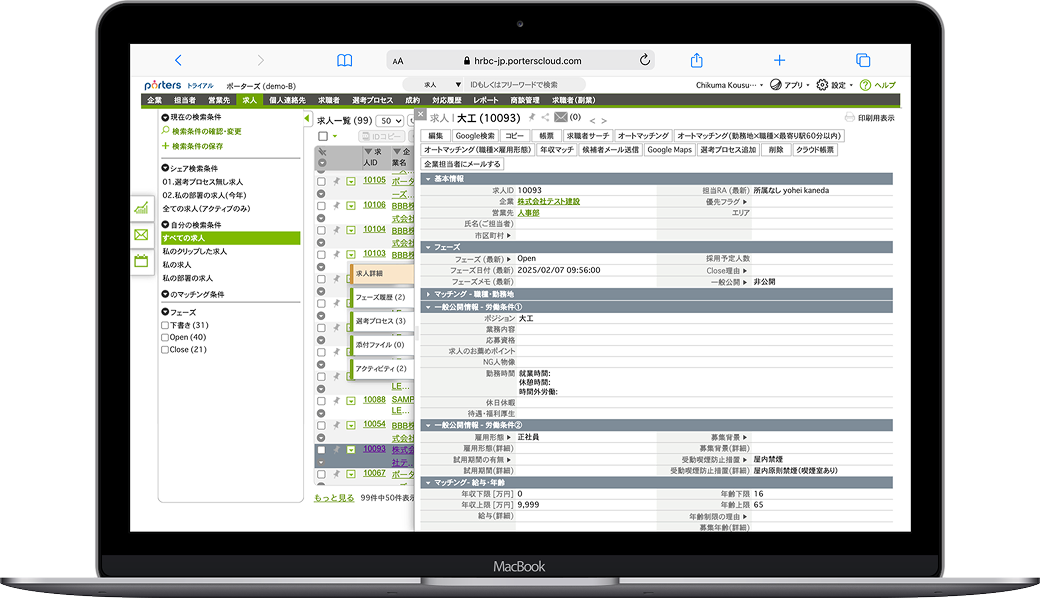The image size is (1040, 598).
Task: Go to previous record with the left angle arrow
Action: click(592, 121)
